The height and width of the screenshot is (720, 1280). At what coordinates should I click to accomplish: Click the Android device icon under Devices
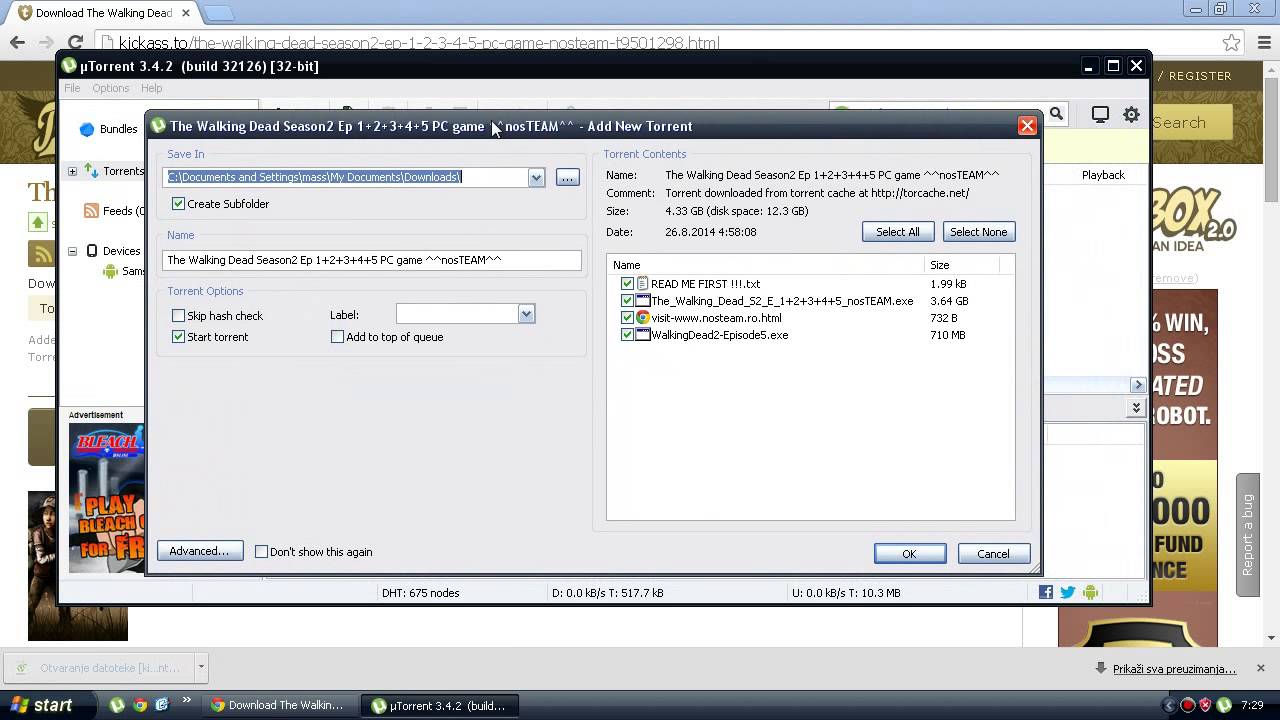[111, 271]
